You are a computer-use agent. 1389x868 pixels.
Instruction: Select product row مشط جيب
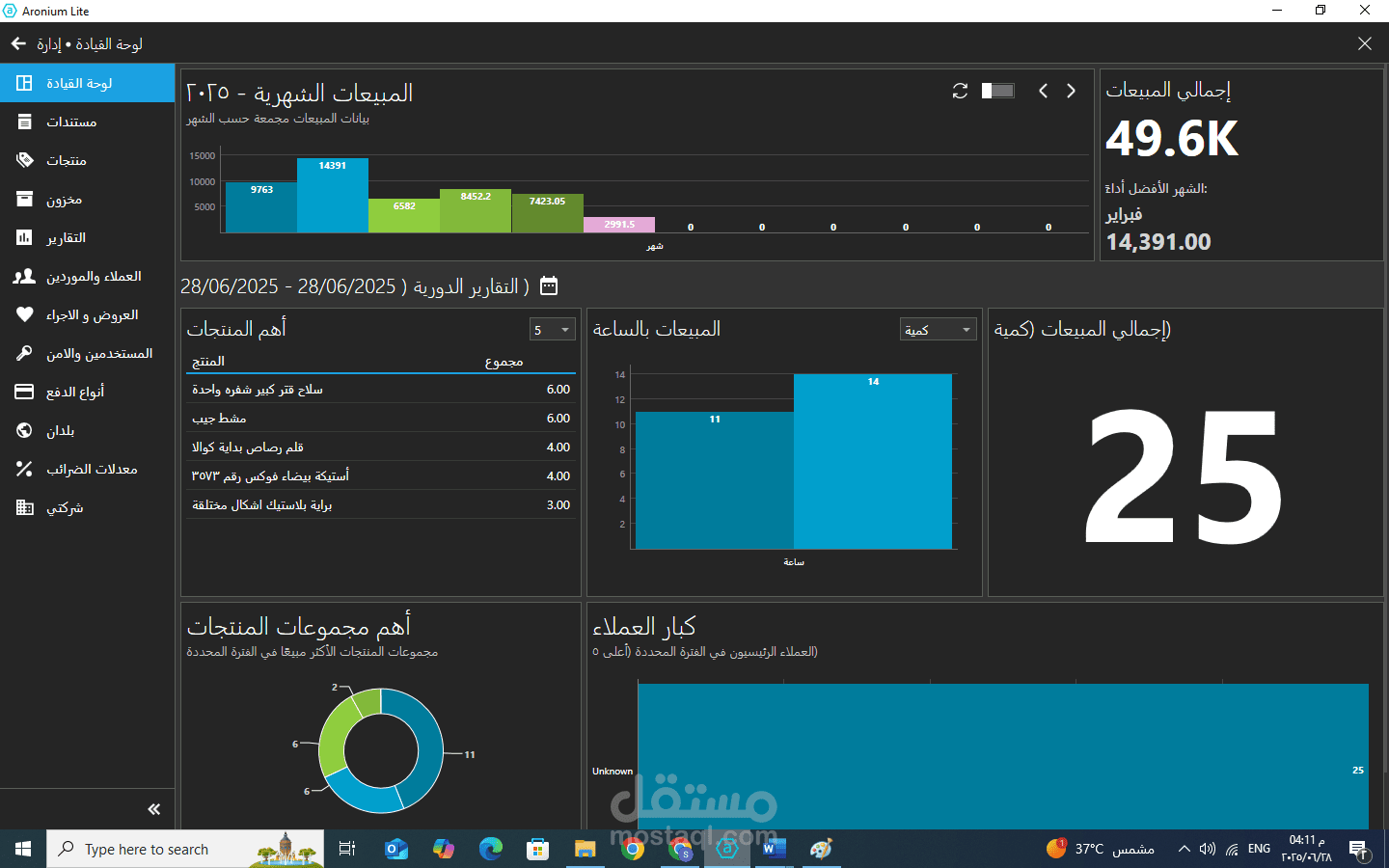[381, 418]
